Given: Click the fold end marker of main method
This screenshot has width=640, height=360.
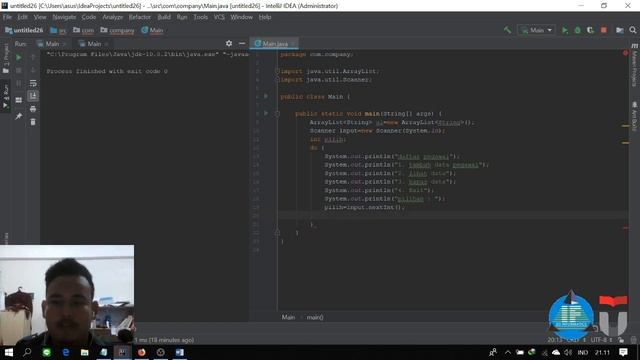Looking at the screenshot, I should pyautogui.click(x=277, y=233).
